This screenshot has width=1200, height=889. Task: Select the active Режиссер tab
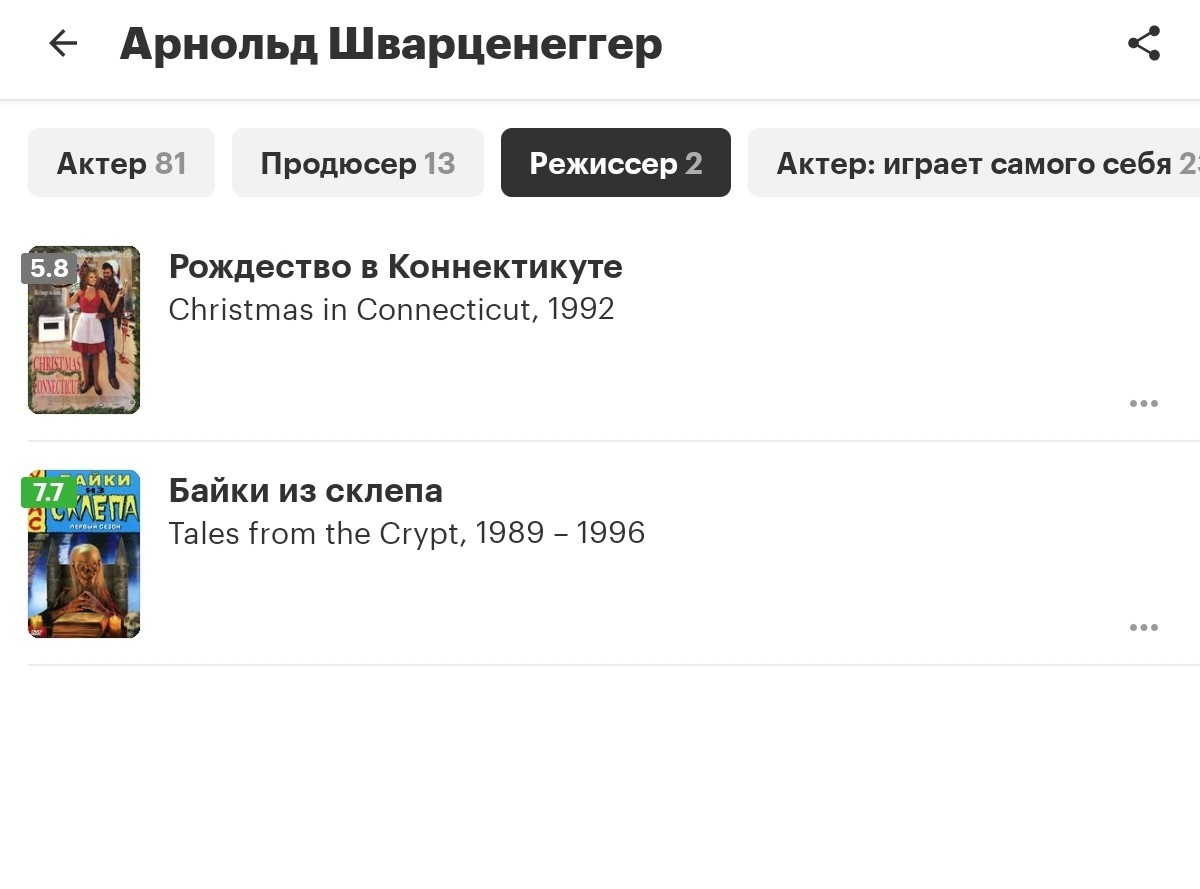(616, 163)
